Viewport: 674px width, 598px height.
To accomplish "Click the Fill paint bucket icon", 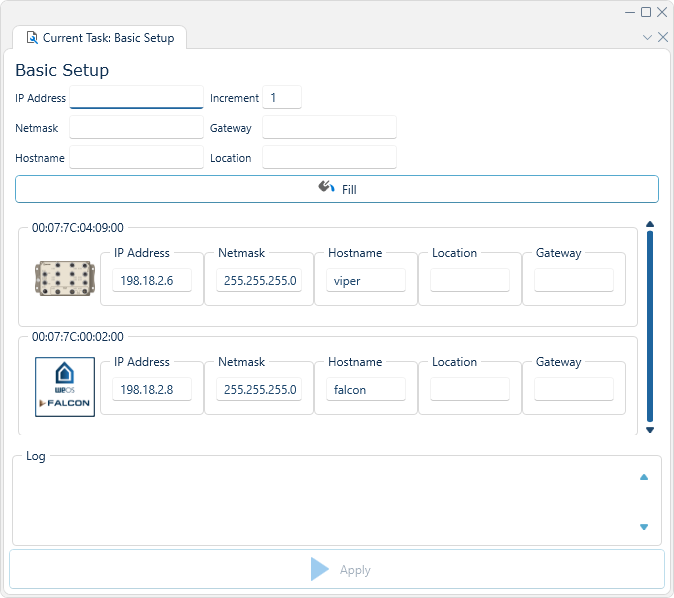I will pyautogui.click(x=326, y=188).
